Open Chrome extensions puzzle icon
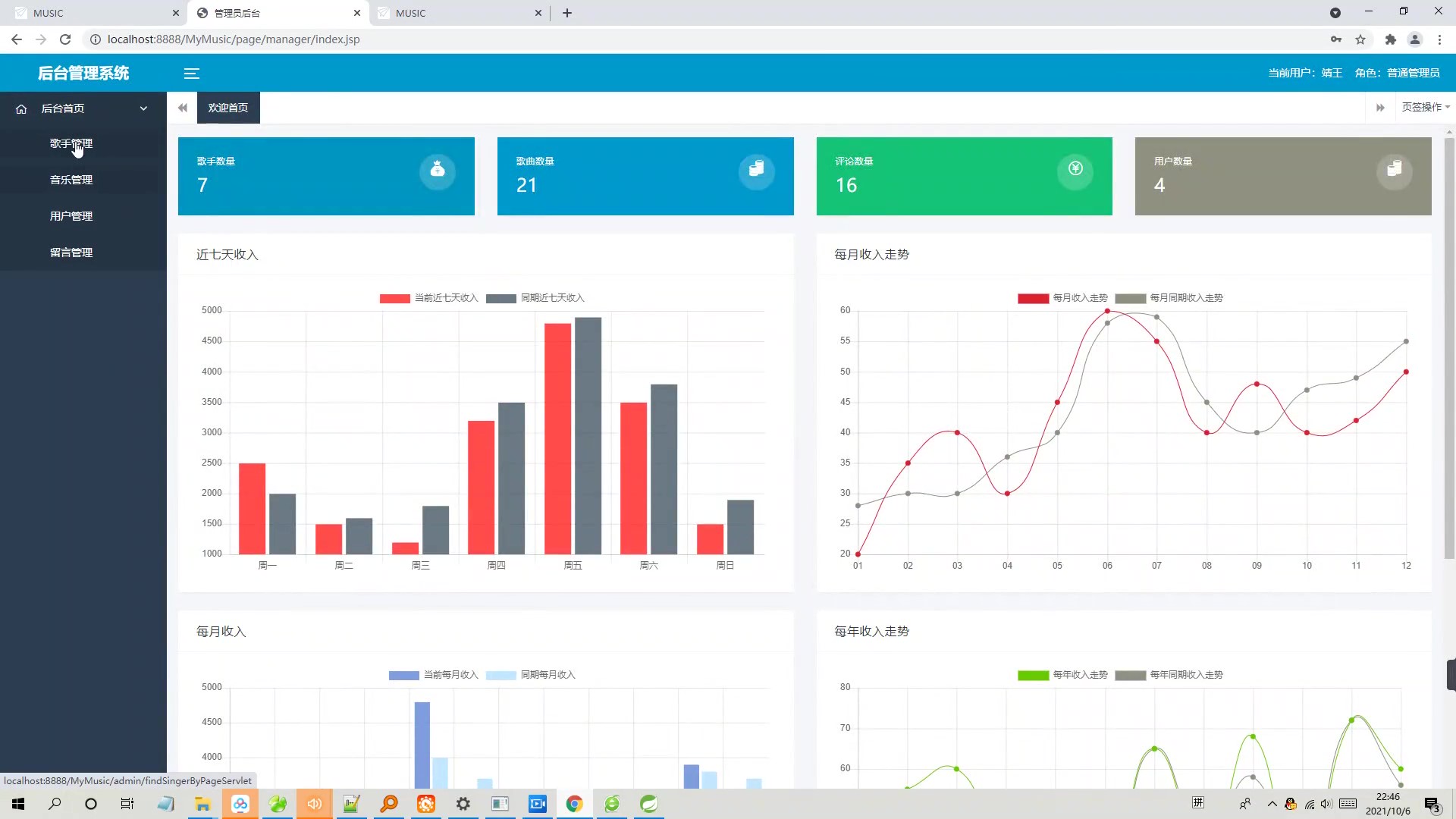The width and height of the screenshot is (1456, 819). point(1390,39)
